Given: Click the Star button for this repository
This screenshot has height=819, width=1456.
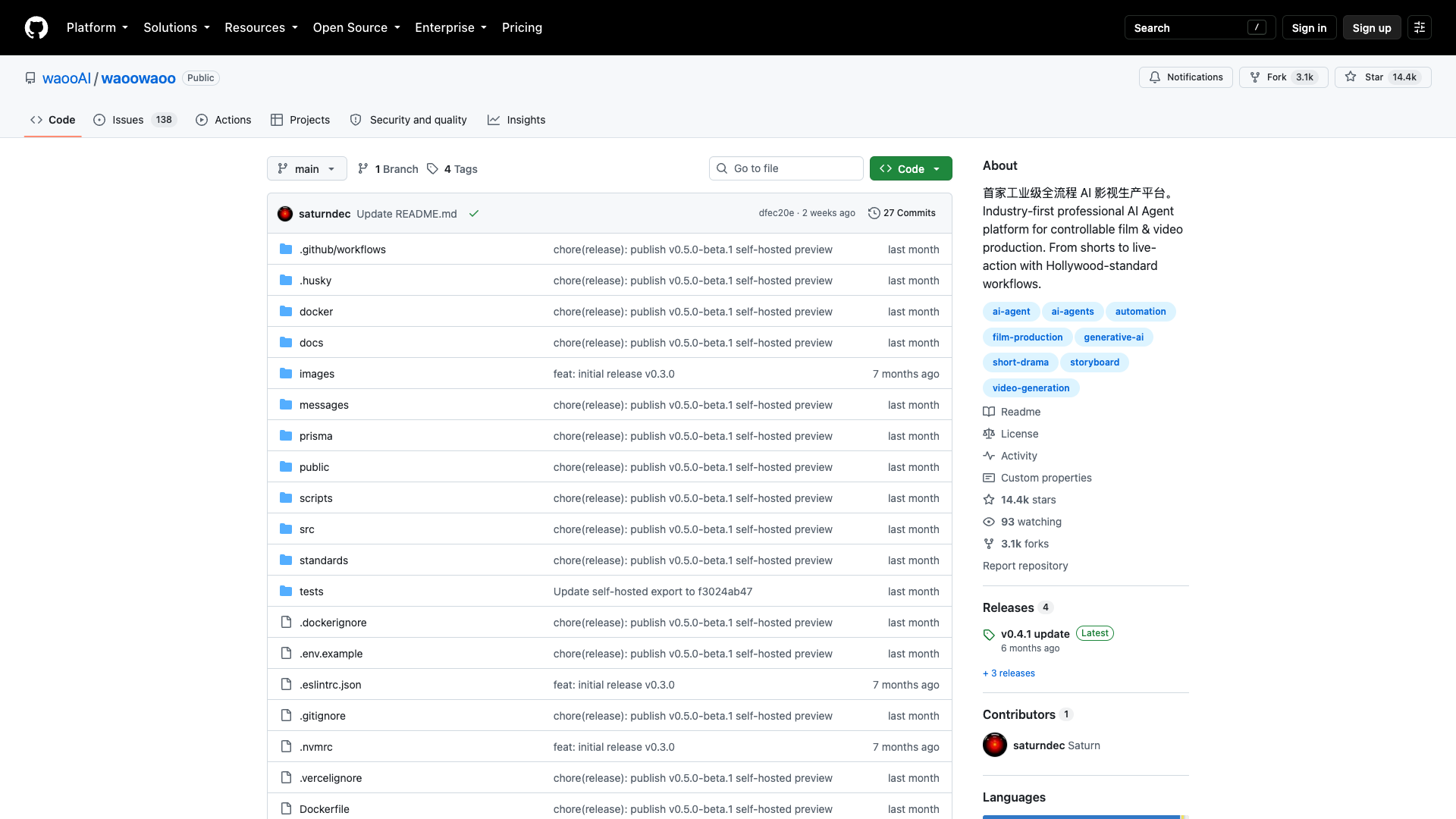Looking at the screenshot, I should (1382, 77).
